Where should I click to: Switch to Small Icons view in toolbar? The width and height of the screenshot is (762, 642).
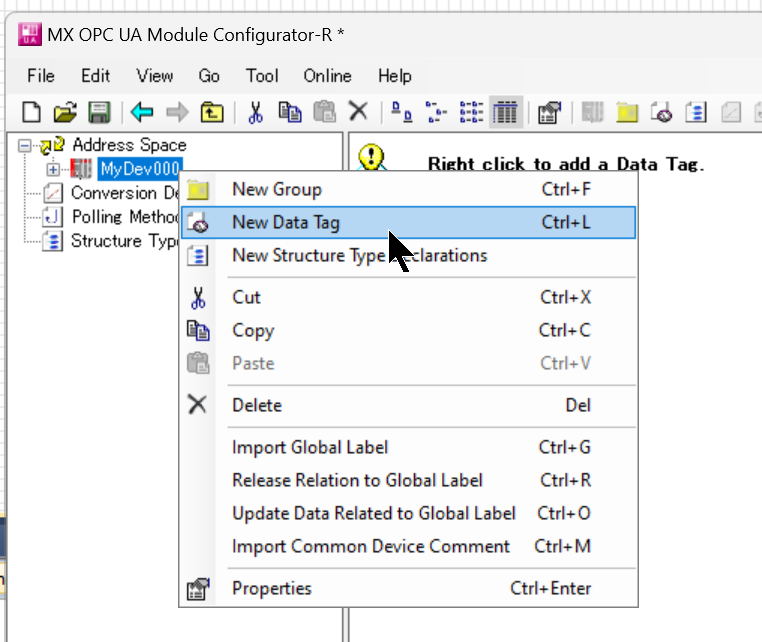click(x=436, y=112)
